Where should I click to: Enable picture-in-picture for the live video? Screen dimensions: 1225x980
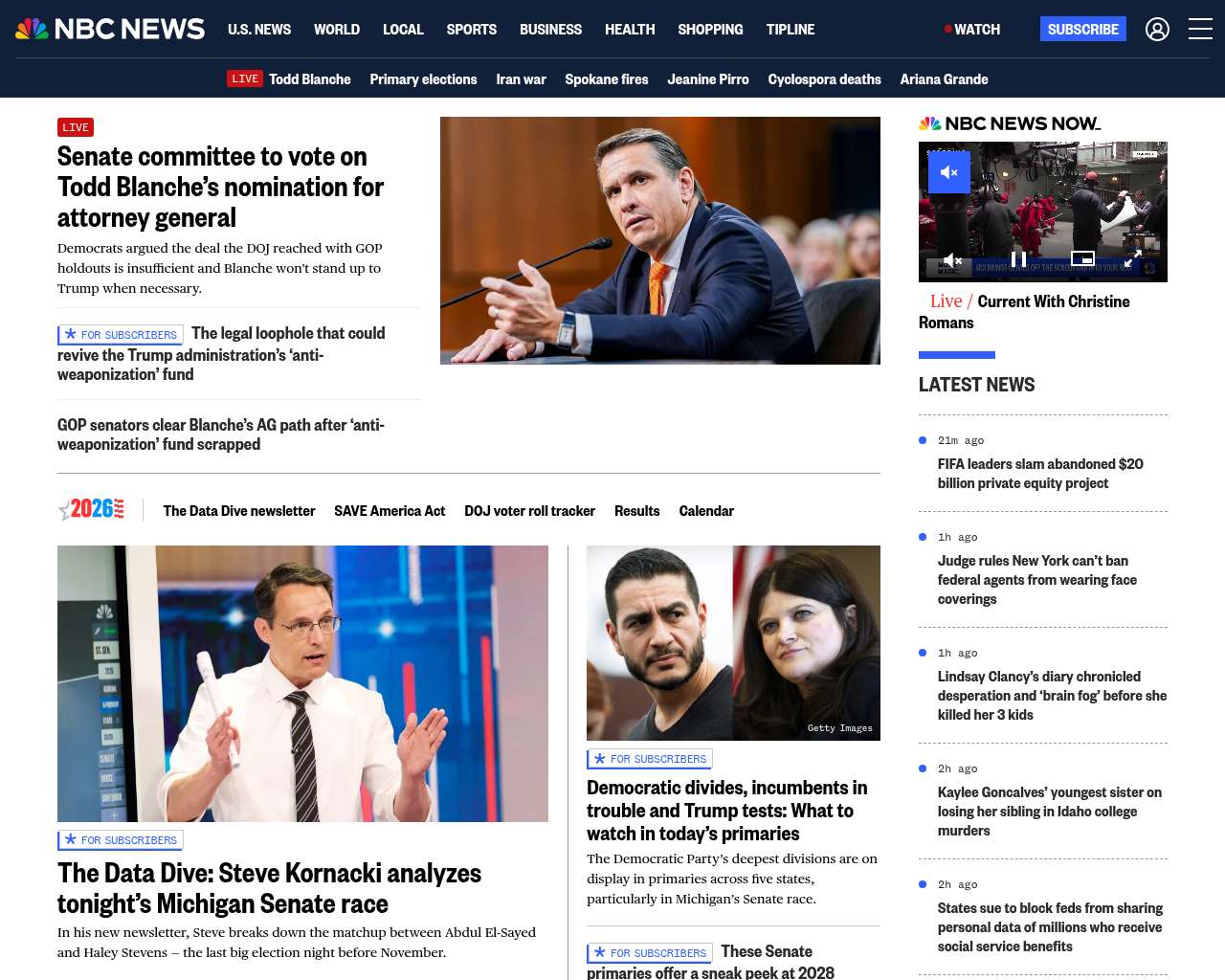(1082, 258)
